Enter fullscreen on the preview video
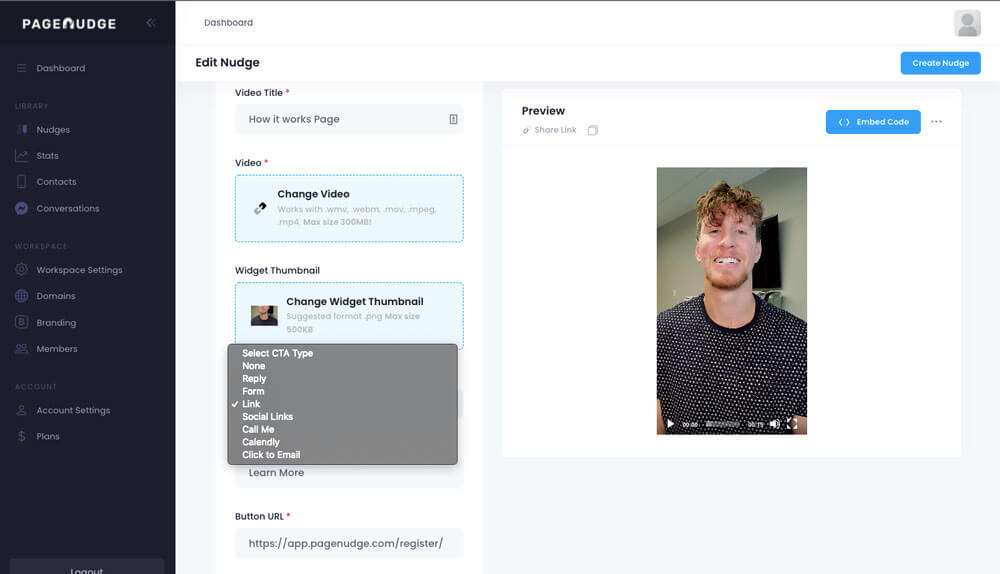This screenshot has height=574, width=1000. click(793, 424)
